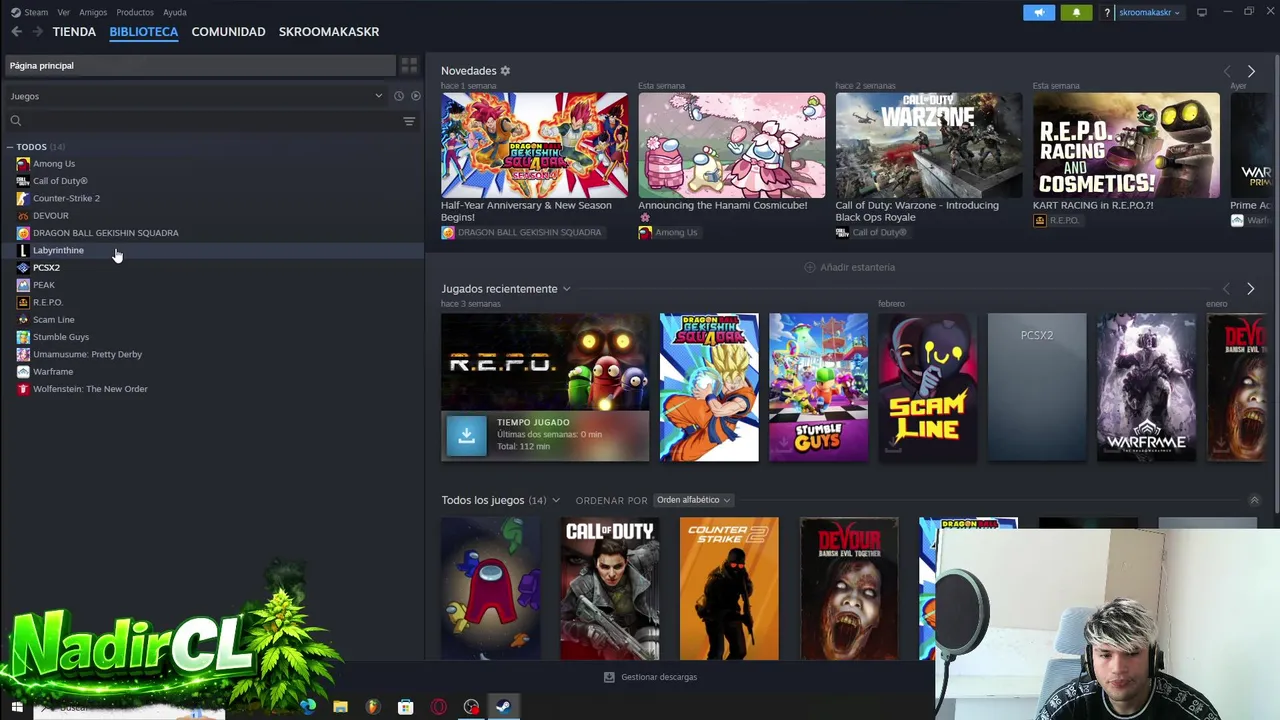Go back with the left arrow

[17, 32]
